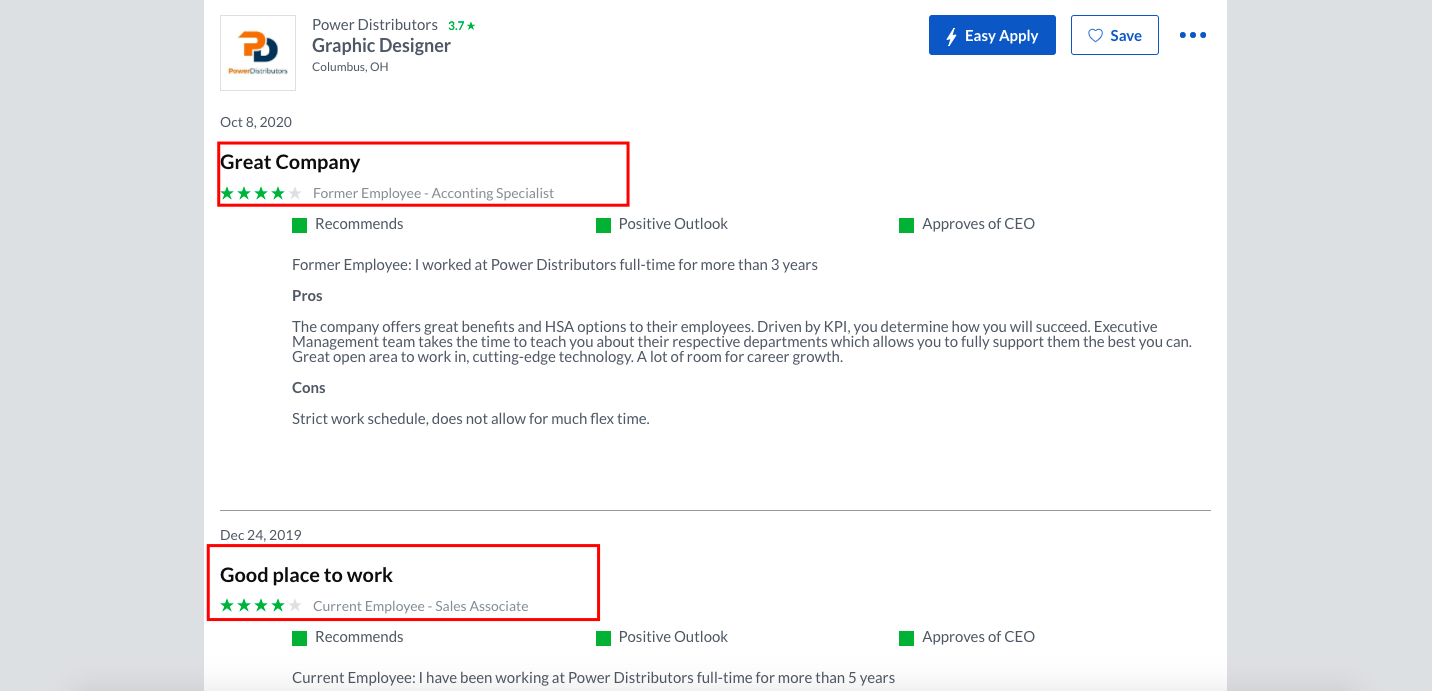Click the Power Distributors company logo
1432x691 pixels.
tap(258, 53)
